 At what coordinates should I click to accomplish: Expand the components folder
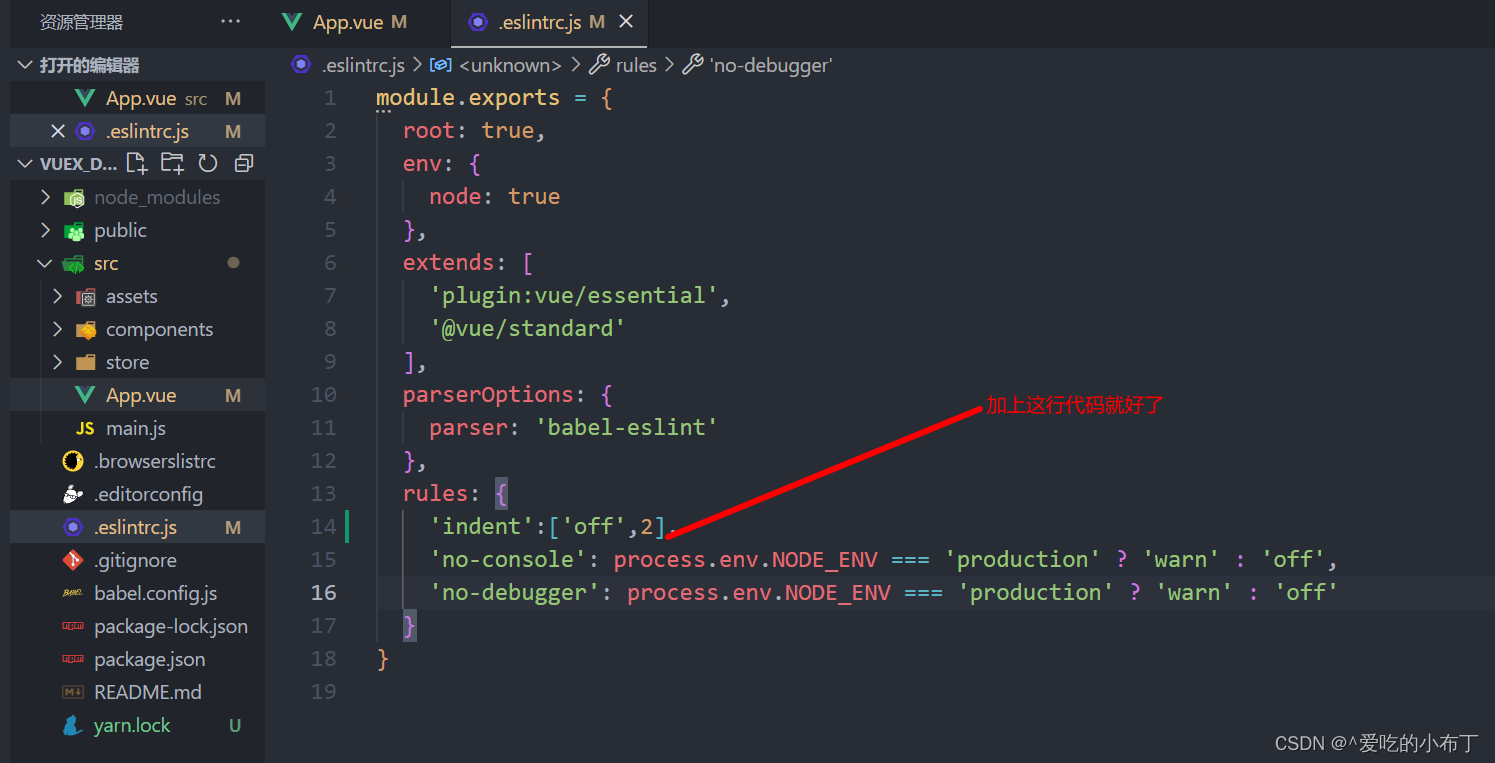point(58,329)
